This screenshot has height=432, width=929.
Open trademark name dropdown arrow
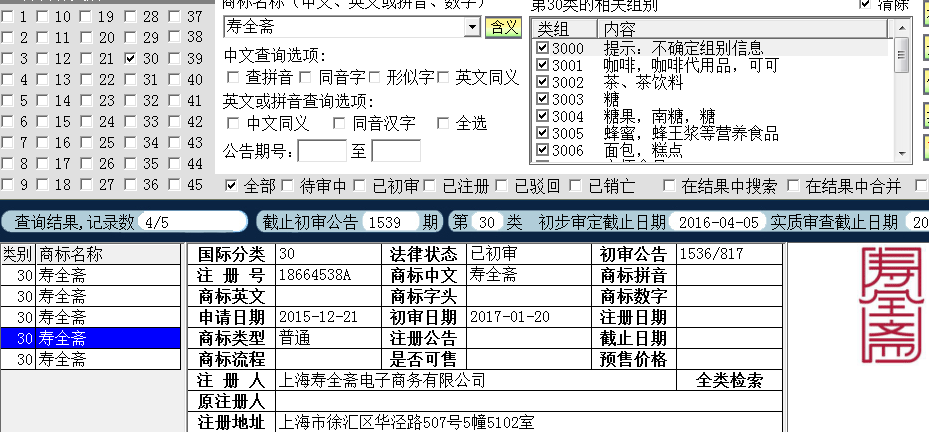[x=472, y=27]
